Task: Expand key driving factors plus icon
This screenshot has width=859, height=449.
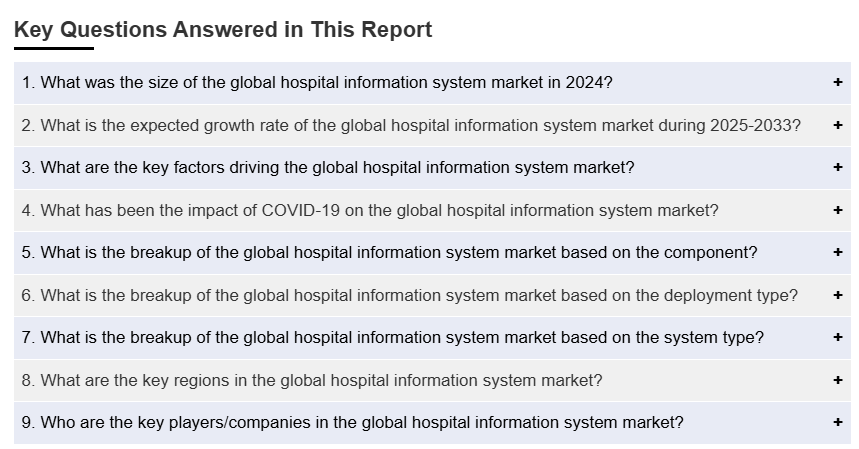Action: click(837, 168)
